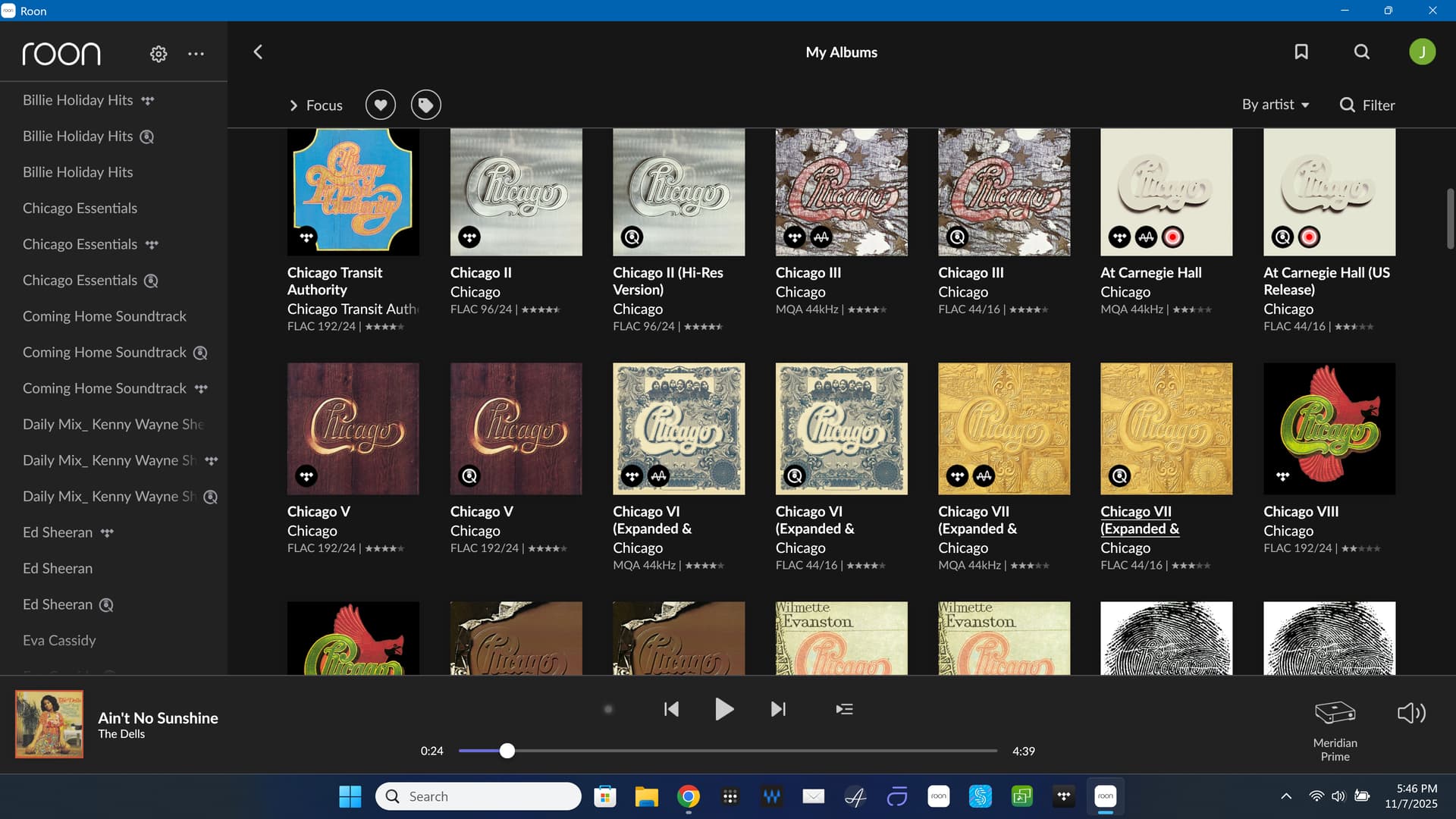1456x819 pixels.
Task: Toggle the tag filter button
Action: coord(426,105)
